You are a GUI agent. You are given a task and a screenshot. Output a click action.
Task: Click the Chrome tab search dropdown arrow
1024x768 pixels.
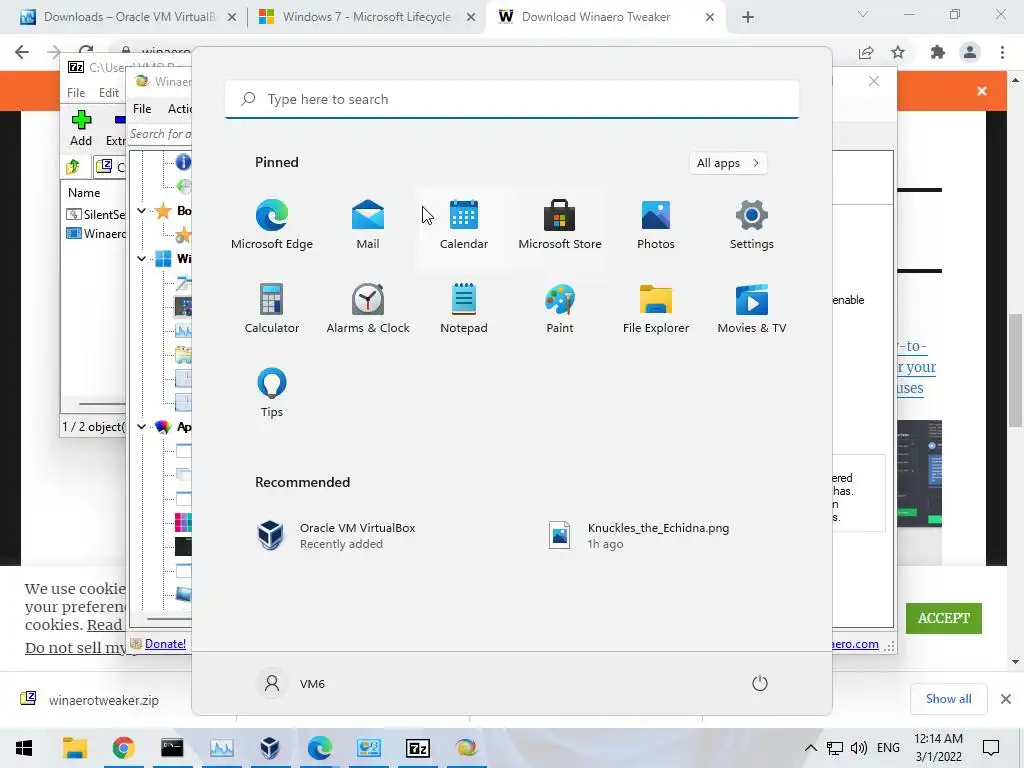coord(863,14)
